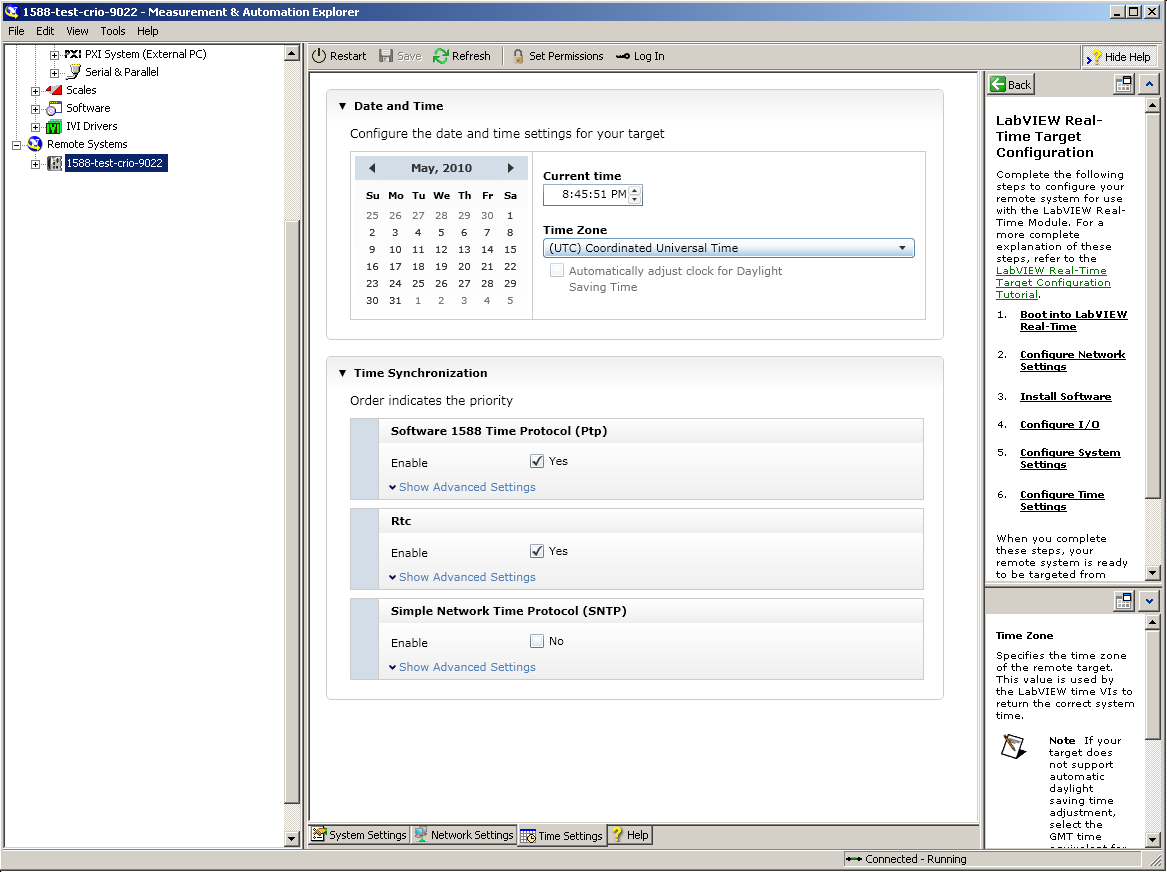Go to the previous month in the calendar
The width and height of the screenshot is (1167, 872).
372,168
